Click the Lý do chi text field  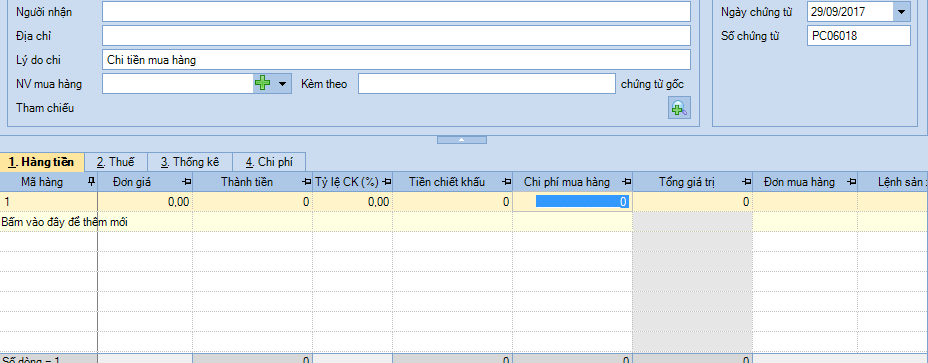[397, 60]
